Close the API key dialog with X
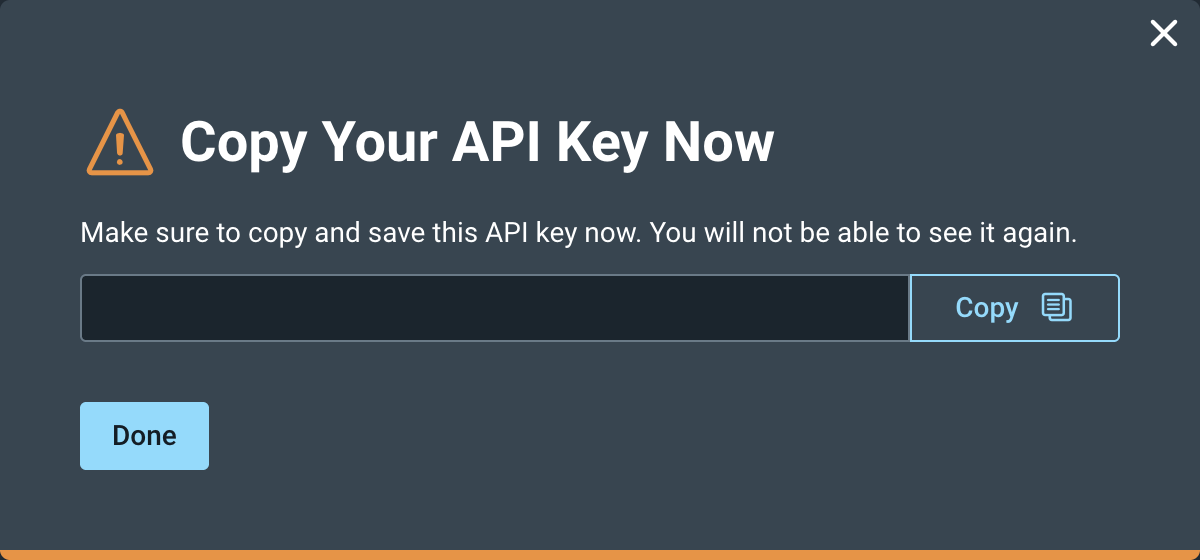1200x560 pixels. coord(1163,34)
